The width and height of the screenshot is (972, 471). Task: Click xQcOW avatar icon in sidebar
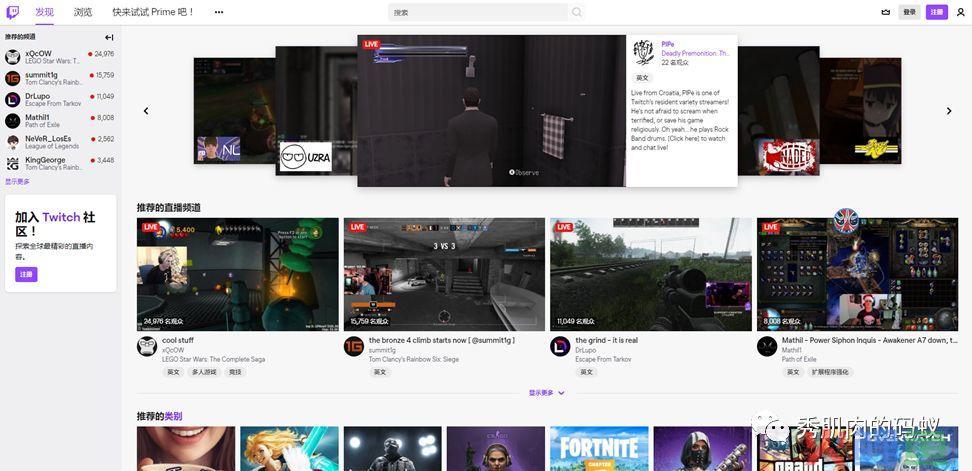point(12,57)
